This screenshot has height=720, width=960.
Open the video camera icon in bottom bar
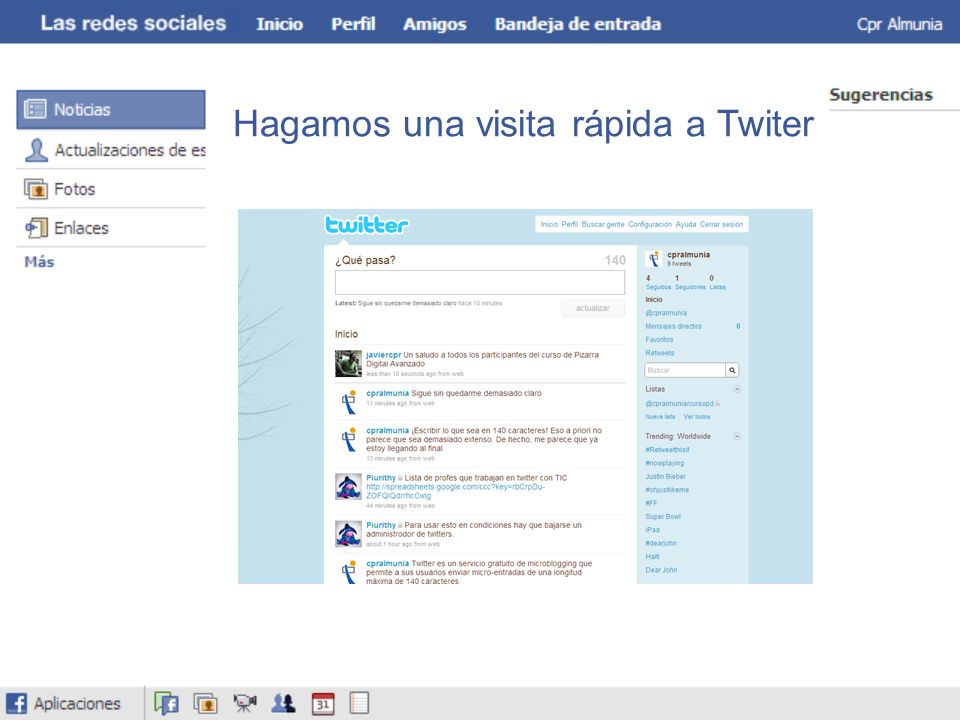coord(244,703)
